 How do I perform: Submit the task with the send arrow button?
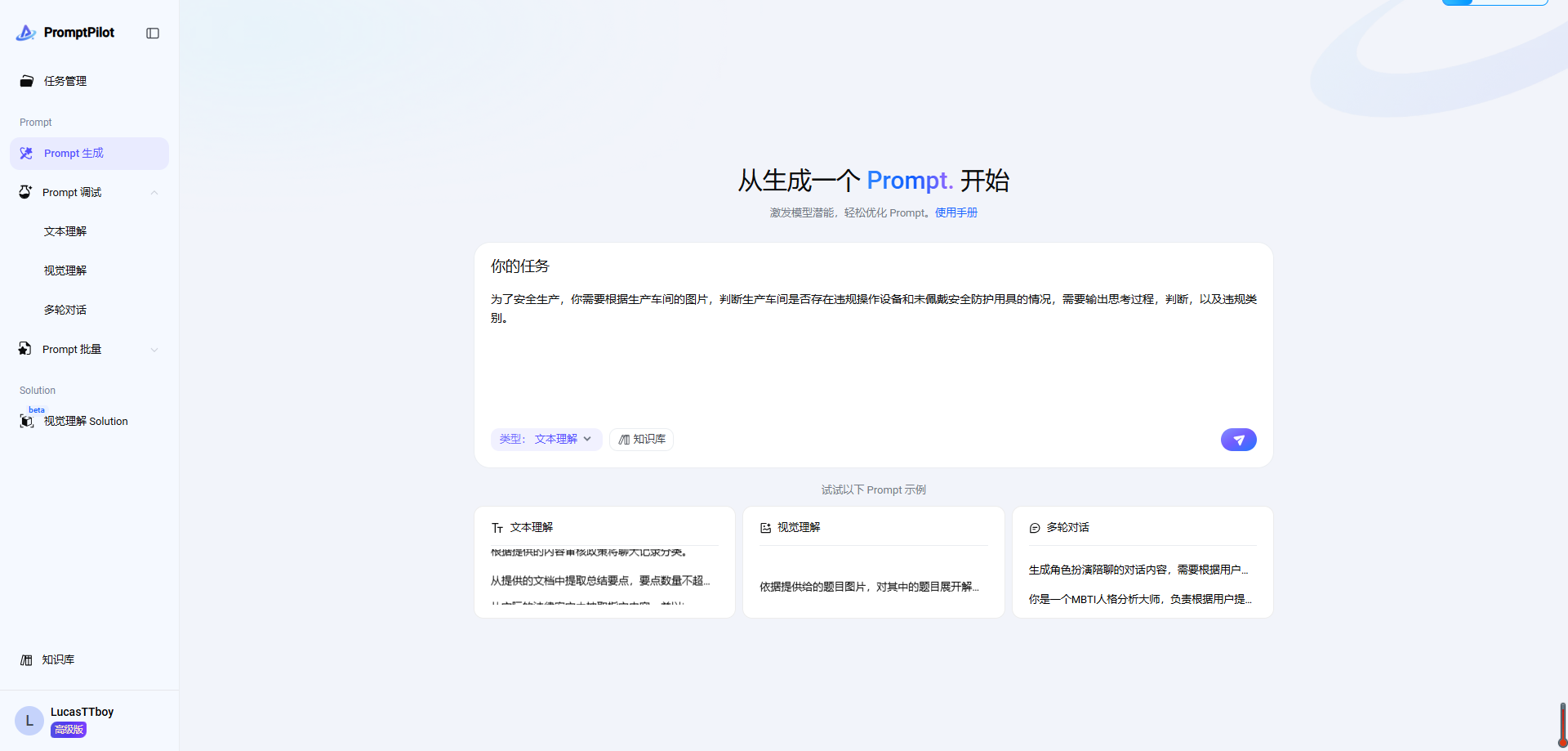tap(1239, 440)
